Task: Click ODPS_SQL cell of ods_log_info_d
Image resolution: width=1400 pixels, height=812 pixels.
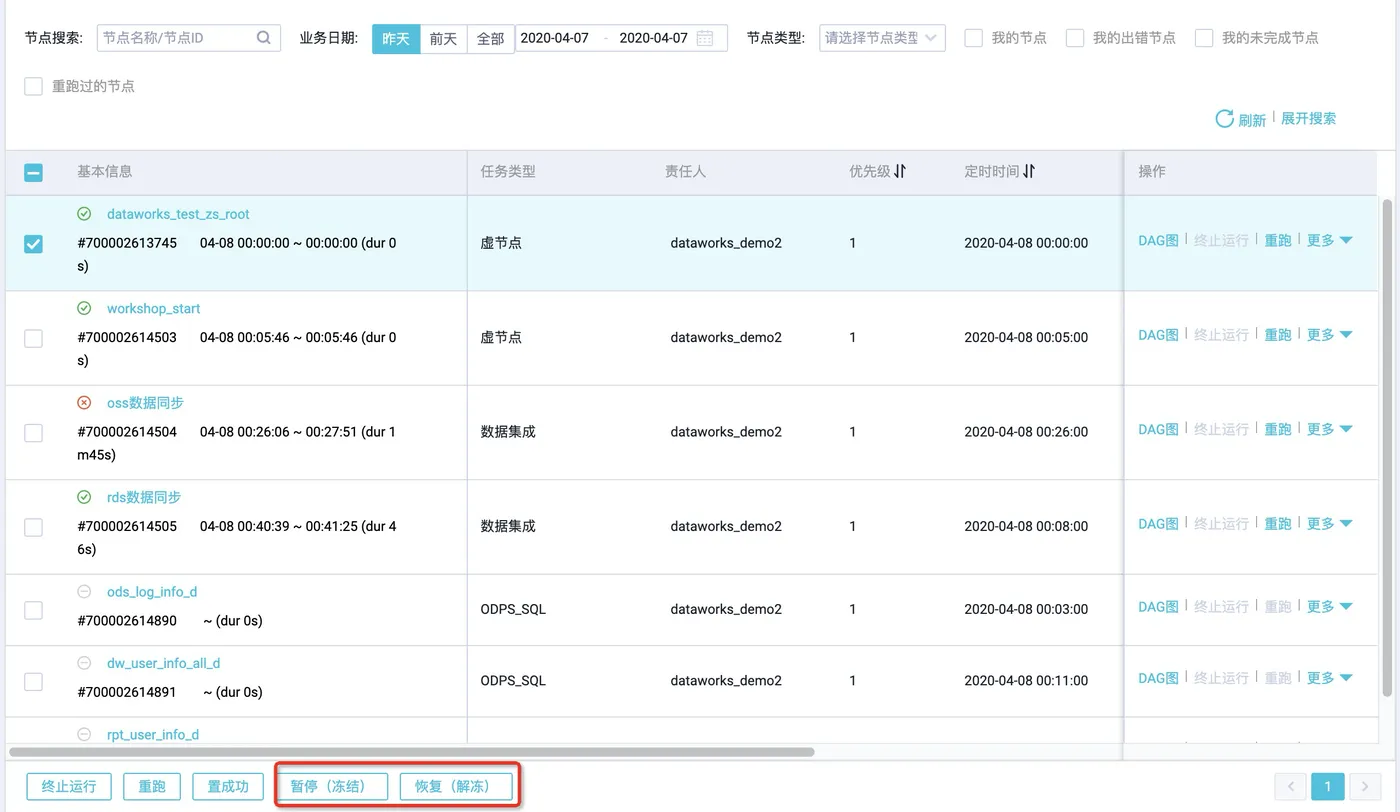Action: point(513,609)
